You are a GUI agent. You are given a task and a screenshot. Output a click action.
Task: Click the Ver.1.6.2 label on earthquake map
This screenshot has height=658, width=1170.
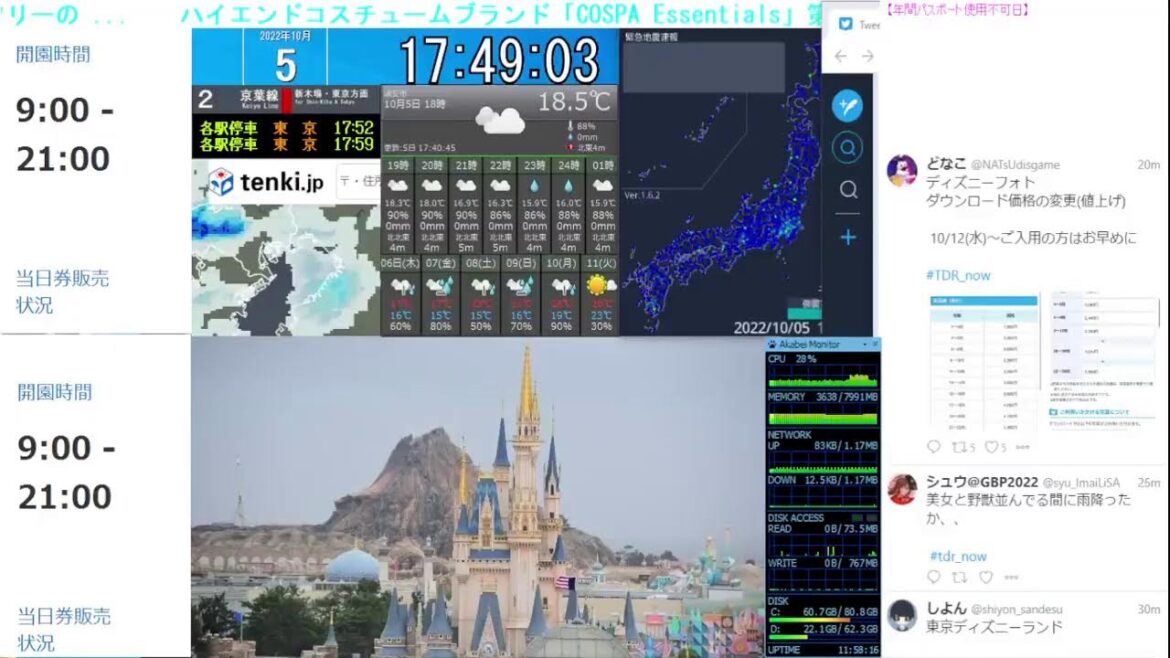pyautogui.click(x=642, y=195)
